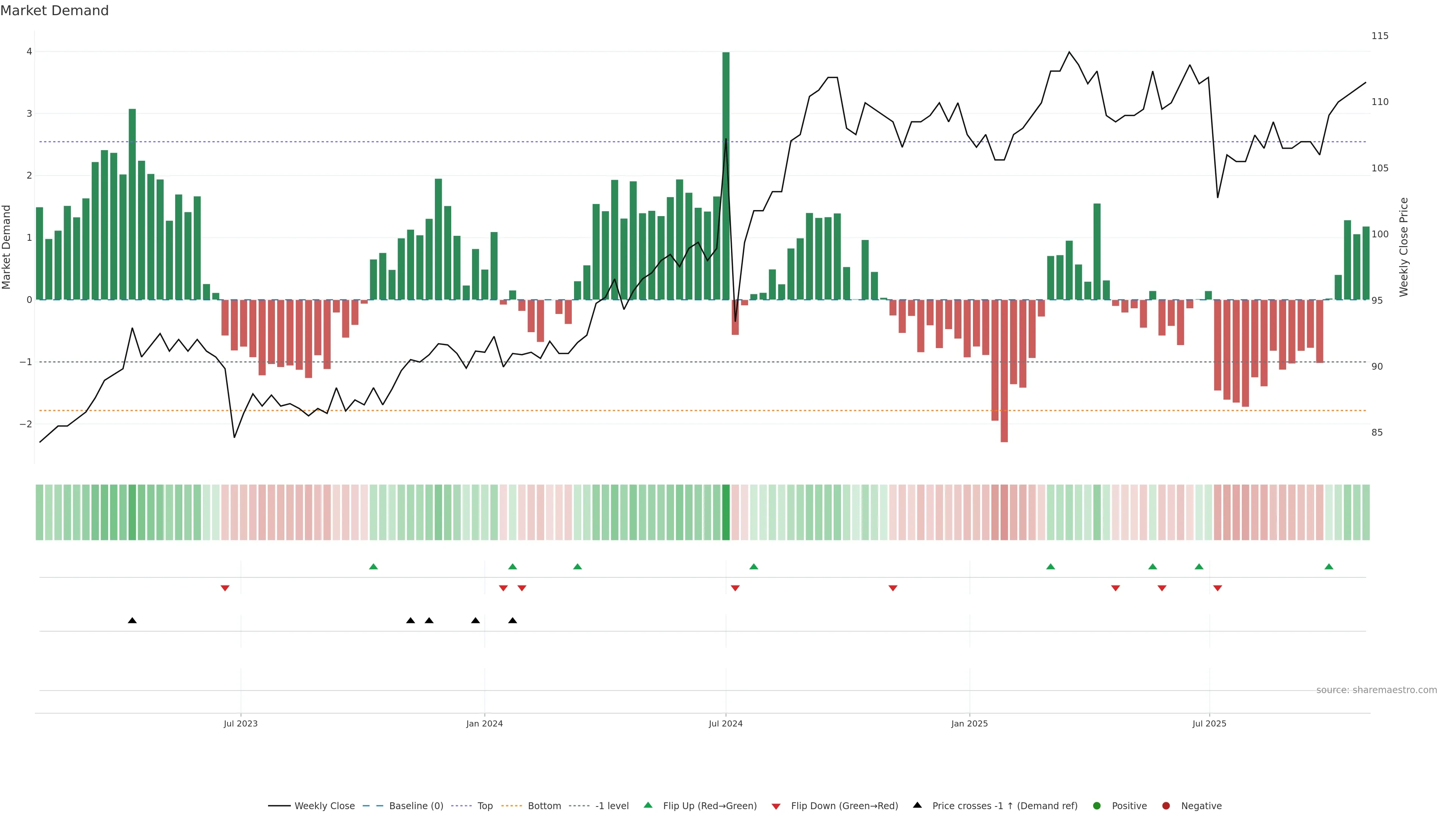Click first black triangle marker near Apr 2023
The height and width of the screenshot is (819, 1456).
point(132,621)
